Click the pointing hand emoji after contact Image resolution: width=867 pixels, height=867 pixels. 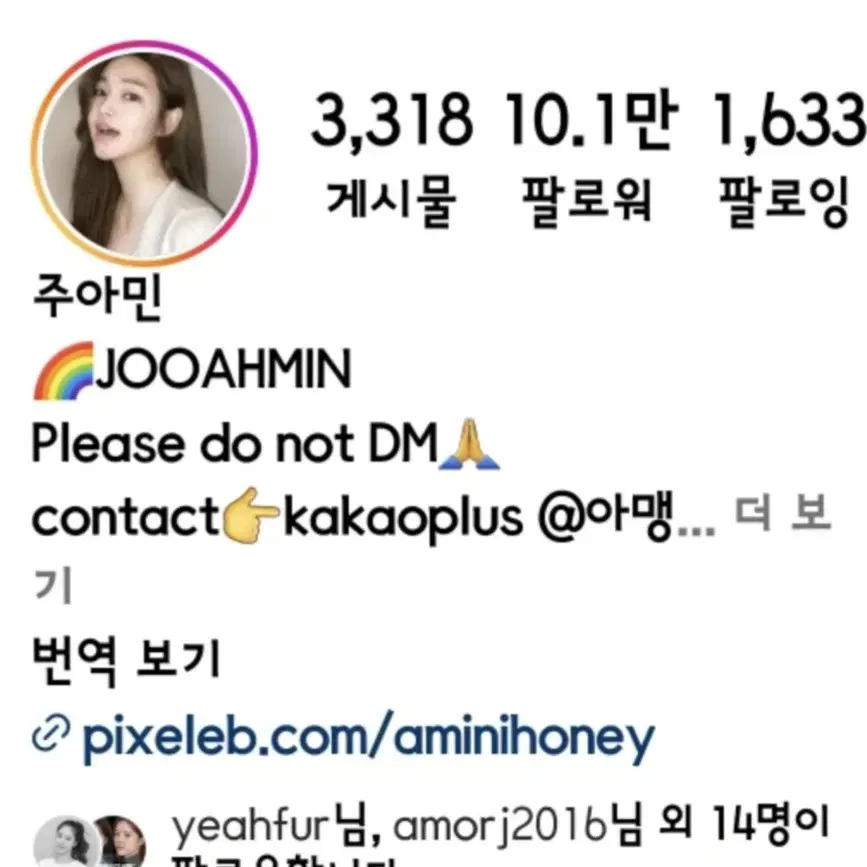(250, 515)
